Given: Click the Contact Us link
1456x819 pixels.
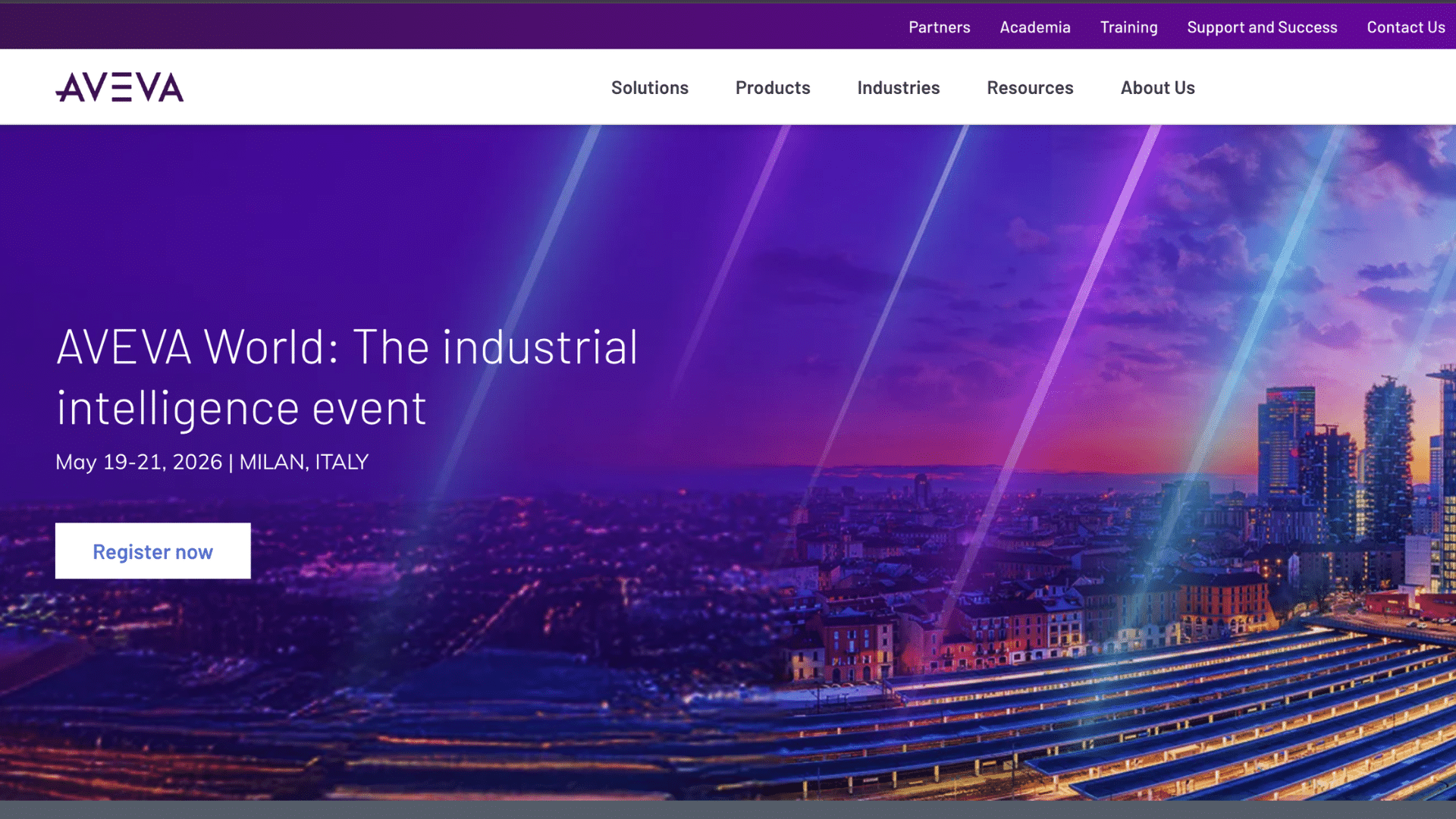Looking at the screenshot, I should pyautogui.click(x=1406, y=27).
